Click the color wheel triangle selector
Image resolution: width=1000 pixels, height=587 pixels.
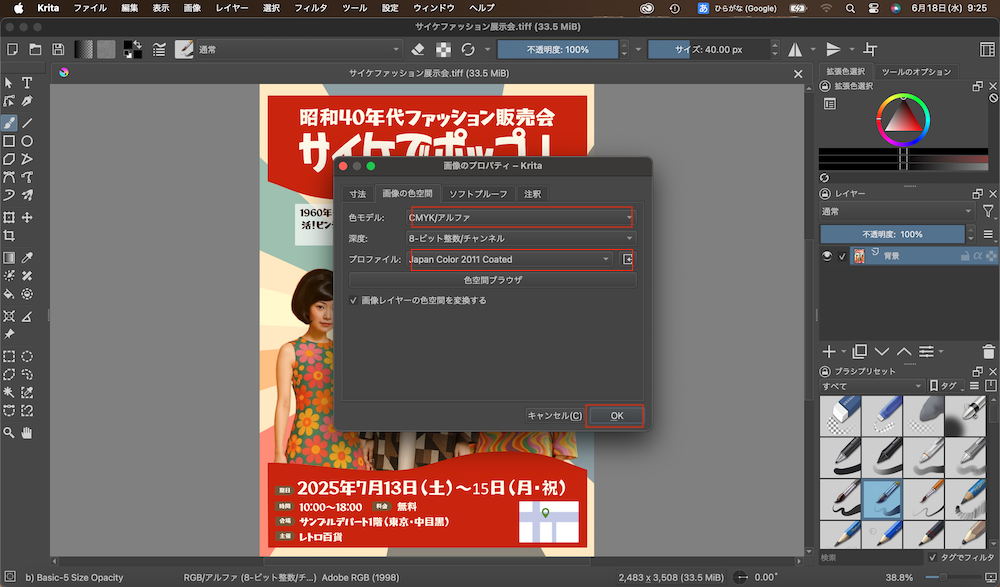point(902,117)
